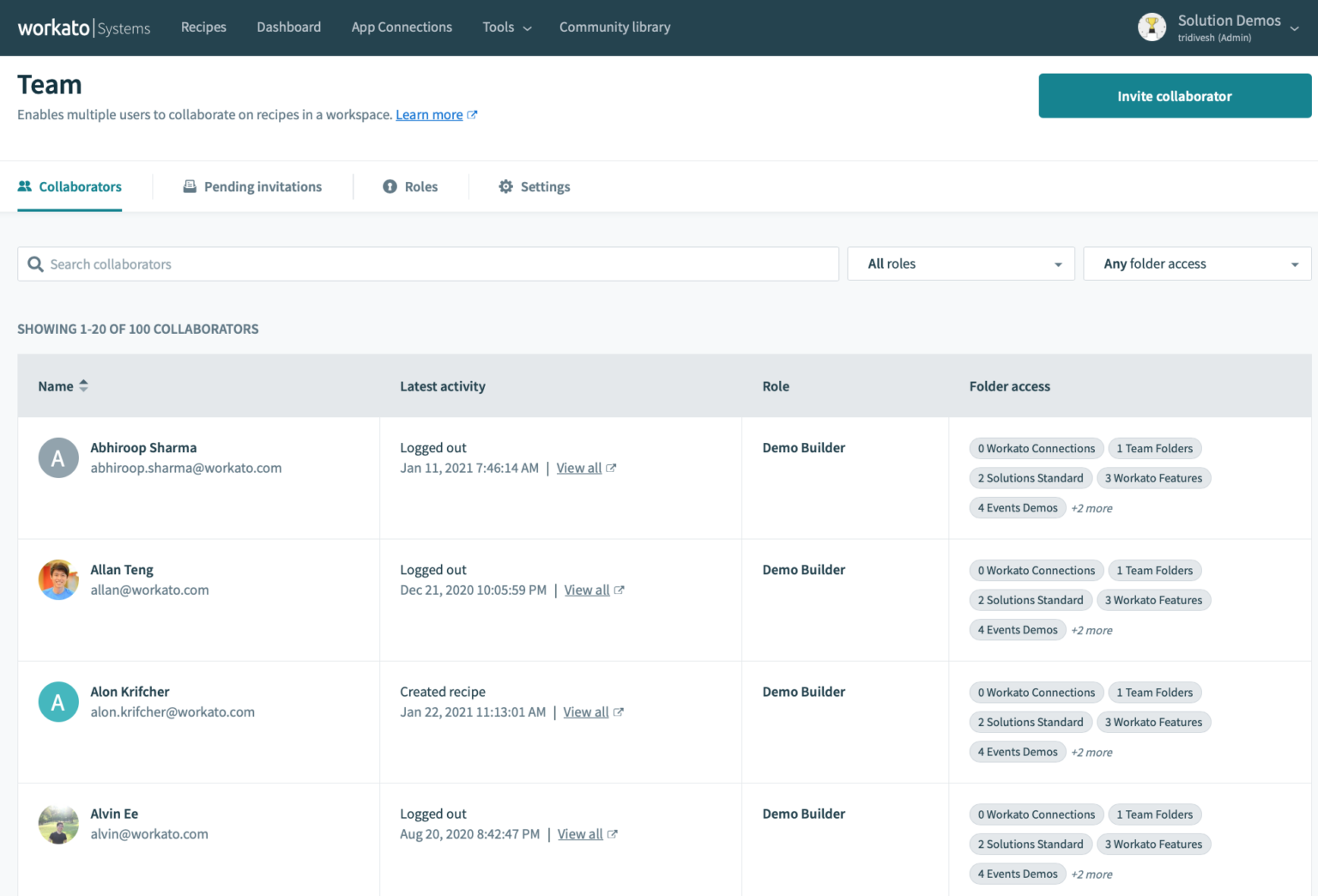The image size is (1318, 896).
Task: Open the Settings gear icon
Action: click(507, 186)
